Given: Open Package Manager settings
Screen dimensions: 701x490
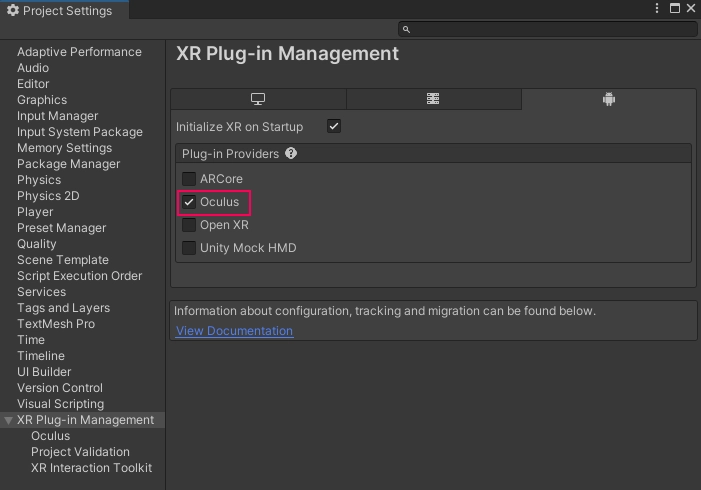Looking at the screenshot, I should 68,164.
